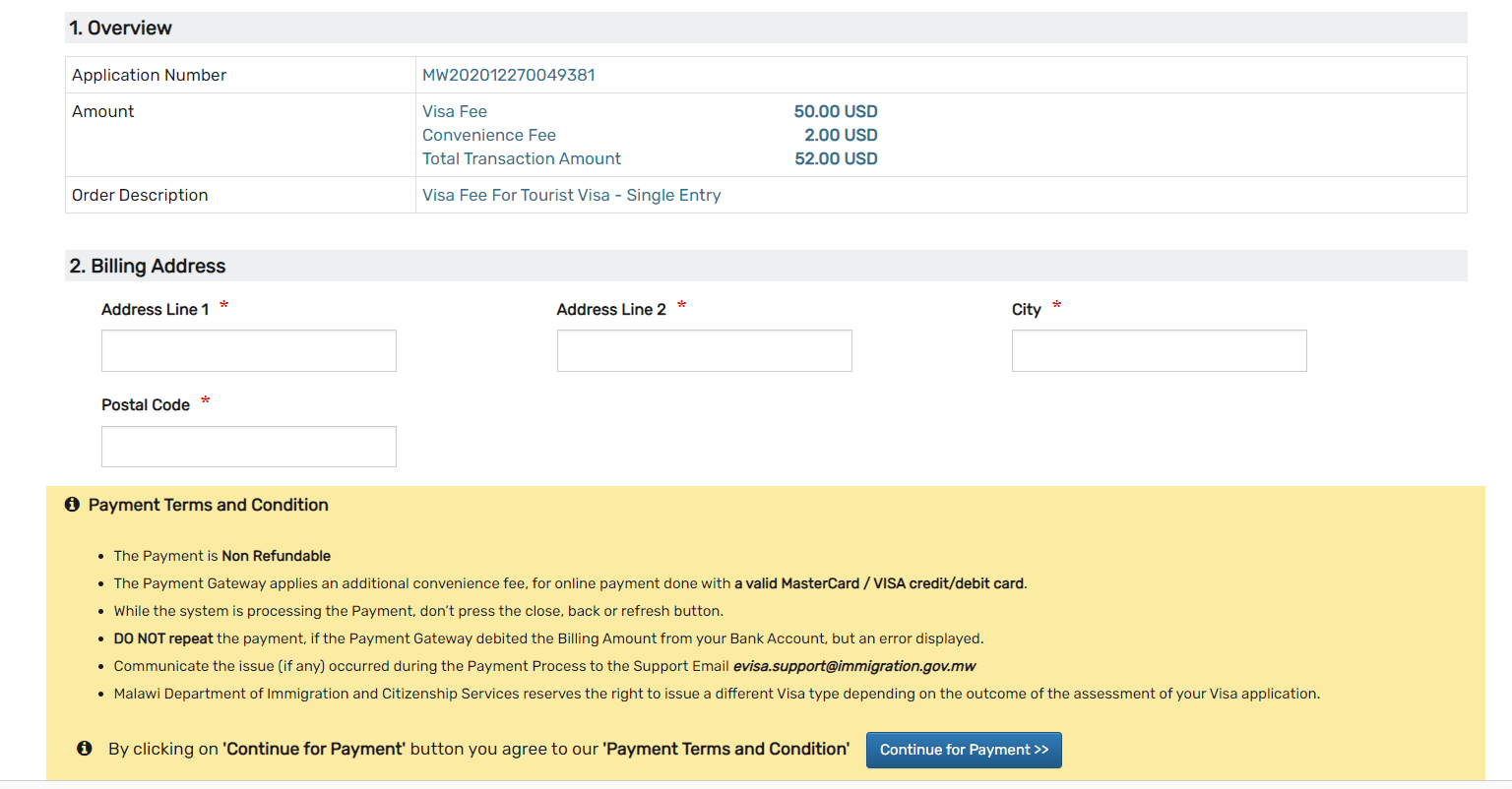The height and width of the screenshot is (789, 1512).
Task: Click the Amount row label
Action: (x=102, y=111)
